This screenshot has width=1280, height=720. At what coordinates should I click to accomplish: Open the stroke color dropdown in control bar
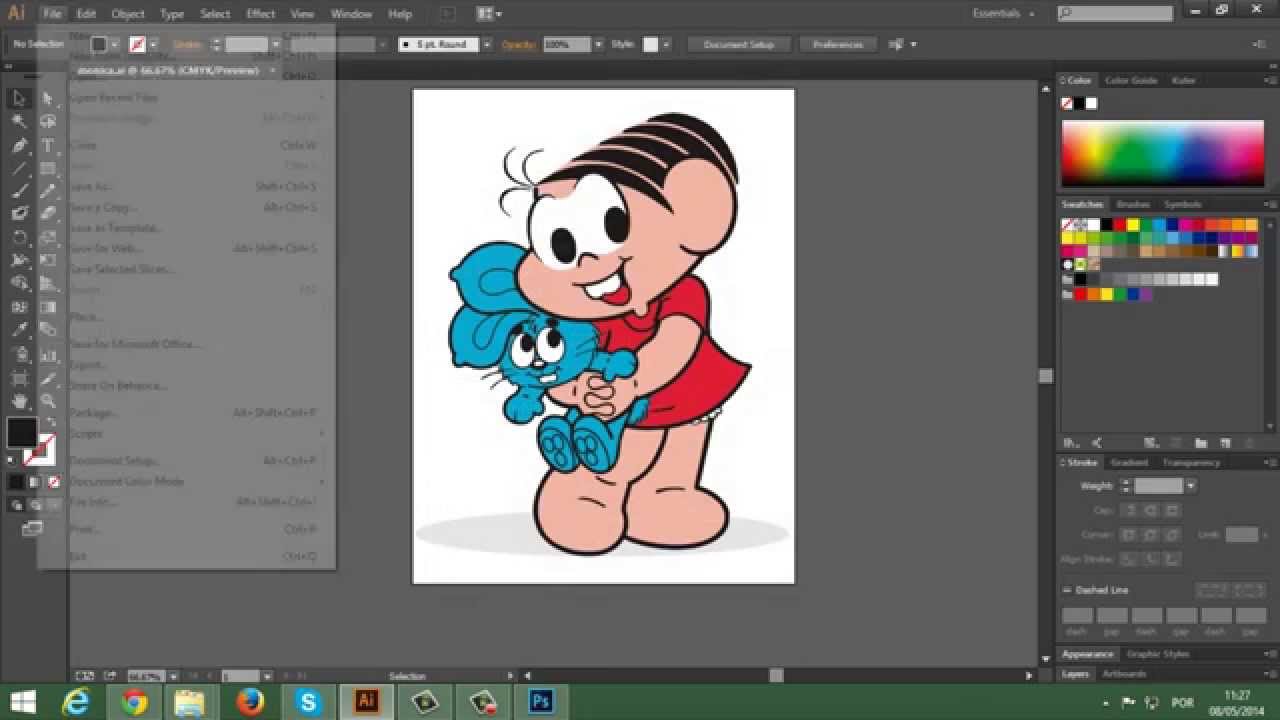tap(155, 45)
